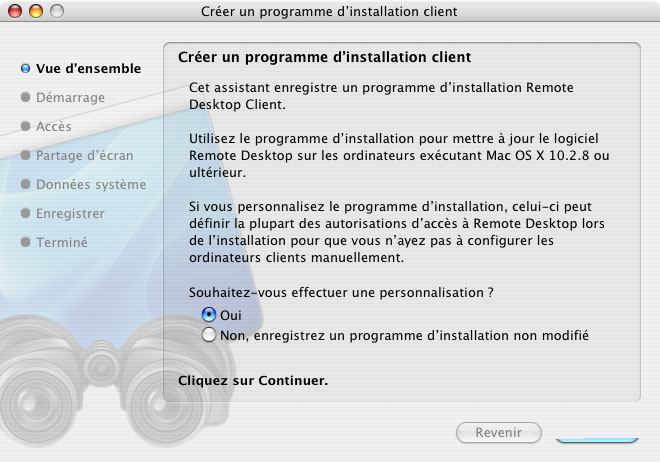Go to the Partage d'écran step label

click(x=85, y=155)
